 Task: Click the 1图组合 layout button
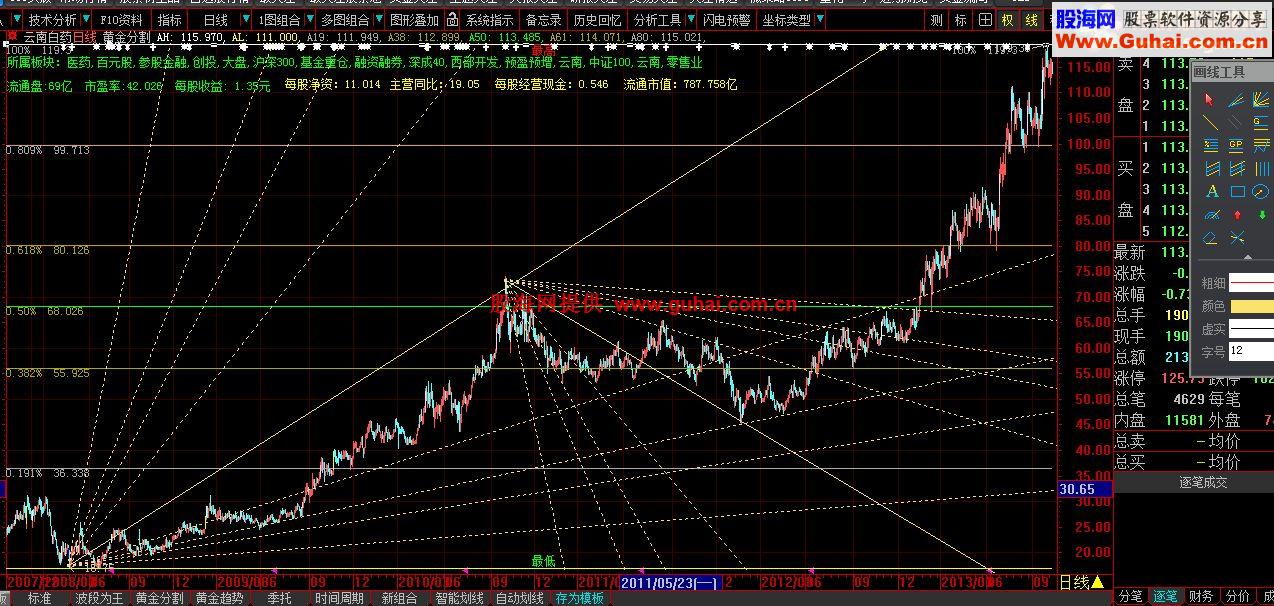pos(279,19)
